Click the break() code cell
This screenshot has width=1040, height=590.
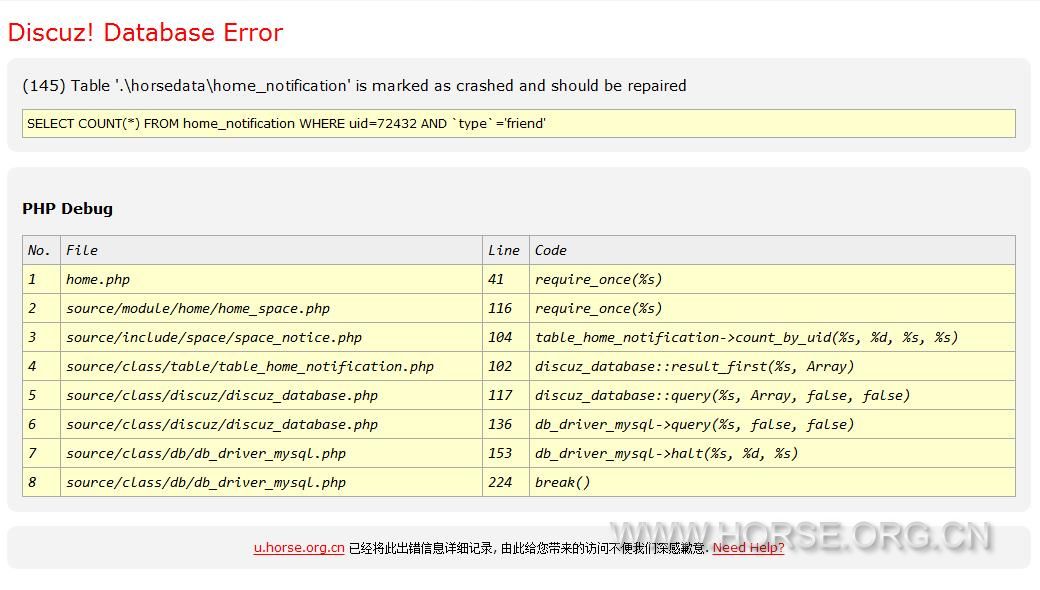[773, 482]
